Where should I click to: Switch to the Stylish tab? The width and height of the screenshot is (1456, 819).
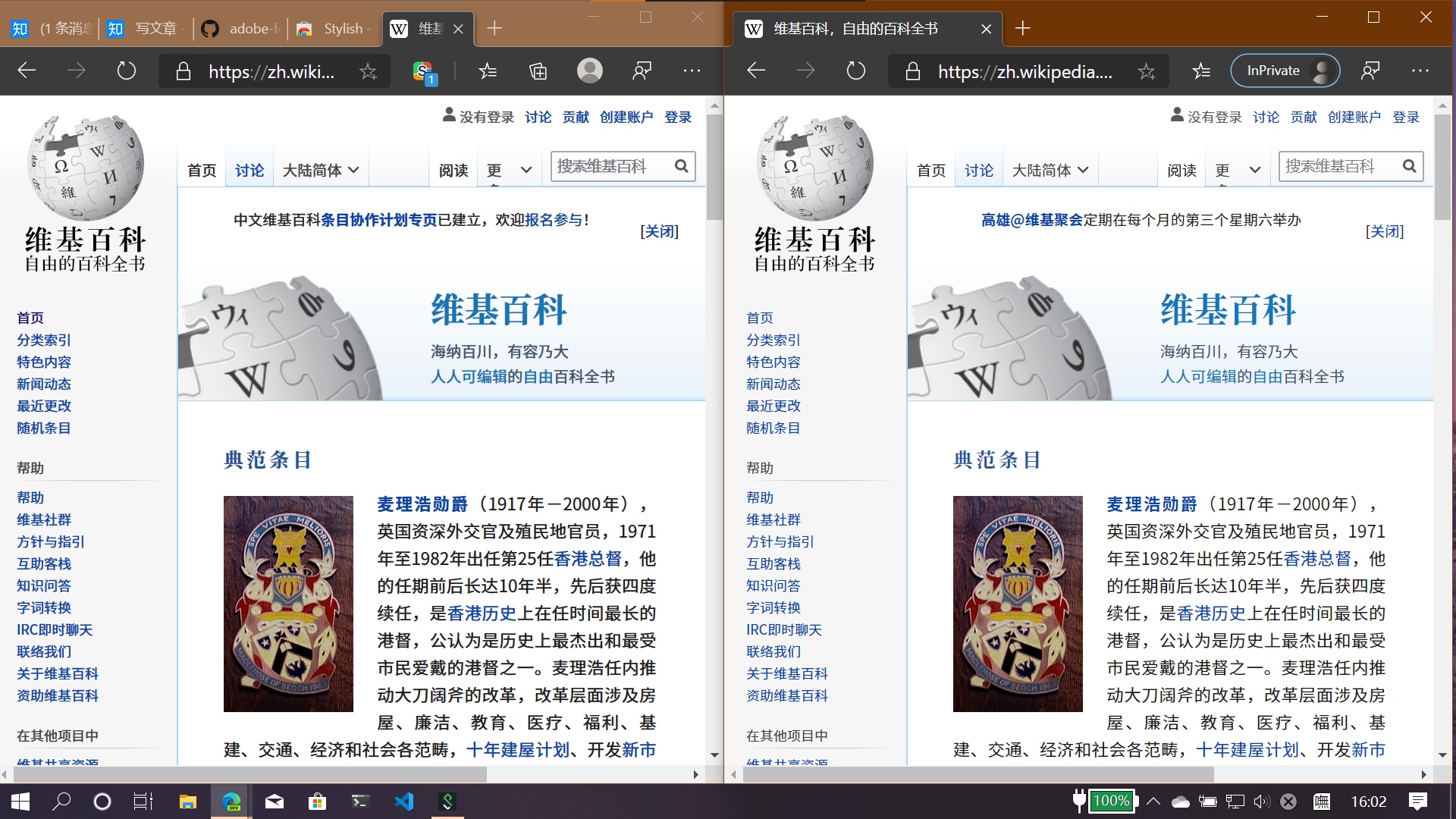[335, 28]
